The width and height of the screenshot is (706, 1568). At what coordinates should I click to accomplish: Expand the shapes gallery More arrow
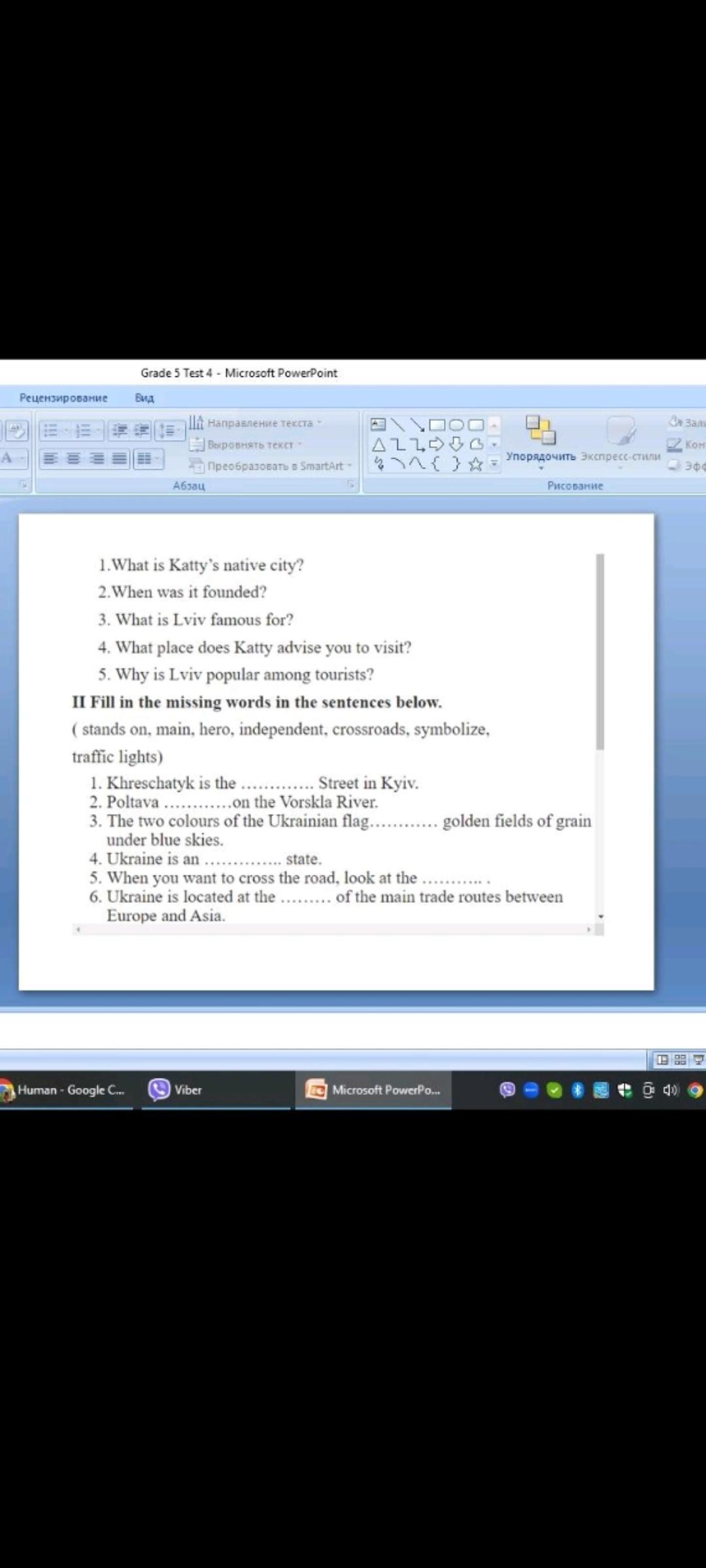[x=494, y=464]
